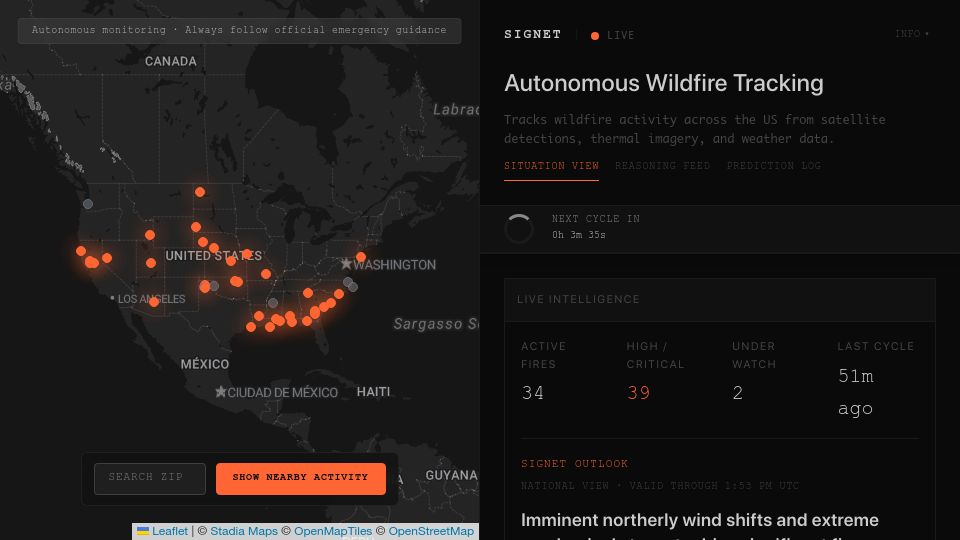
Task: Open the Leaflet attribution link
Action: [170, 531]
